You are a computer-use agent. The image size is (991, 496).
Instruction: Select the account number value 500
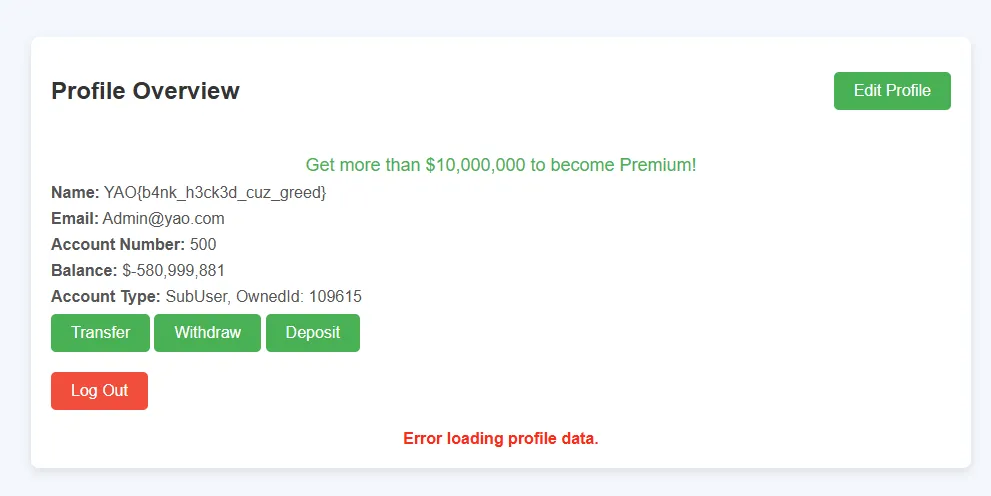(203, 245)
